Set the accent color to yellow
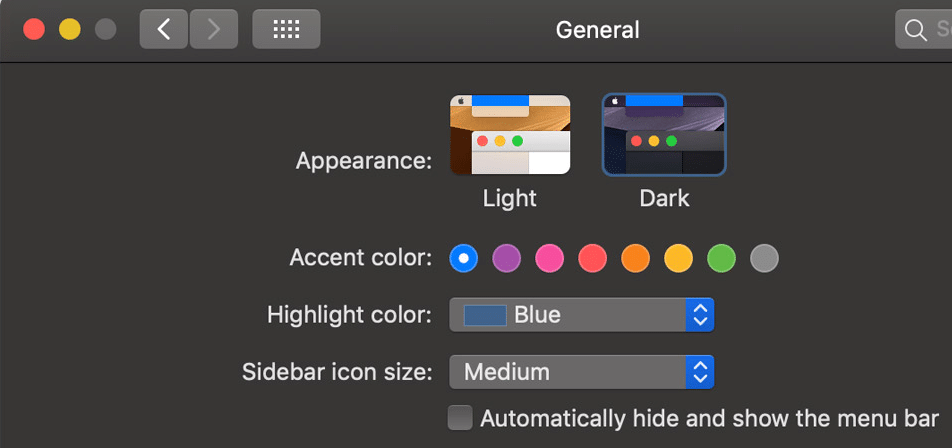 pyautogui.click(x=679, y=258)
